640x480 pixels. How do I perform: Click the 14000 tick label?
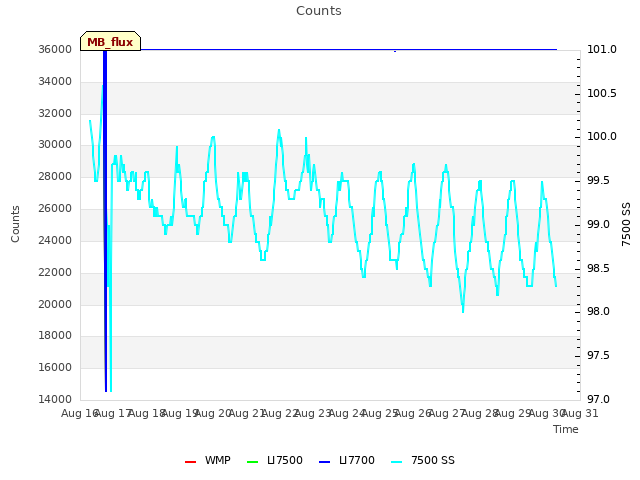point(55,399)
